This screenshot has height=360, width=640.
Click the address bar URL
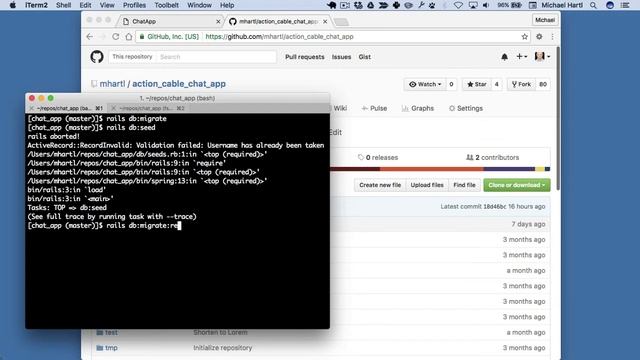(279, 37)
